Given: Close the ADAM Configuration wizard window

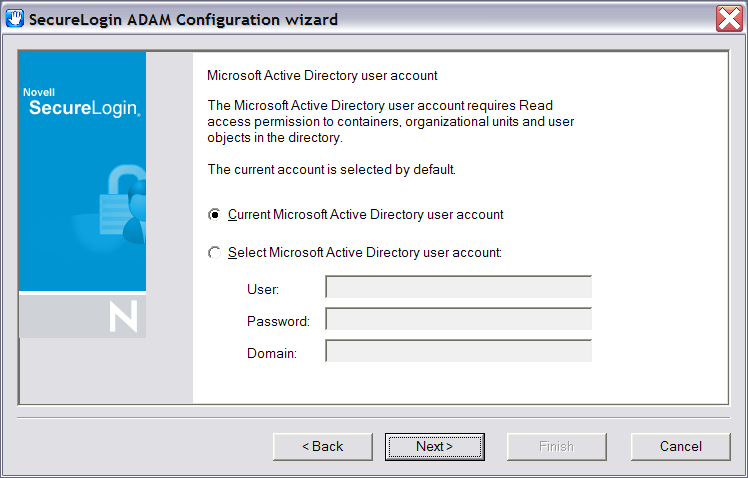Looking at the screenshot, I should [729, 19].
